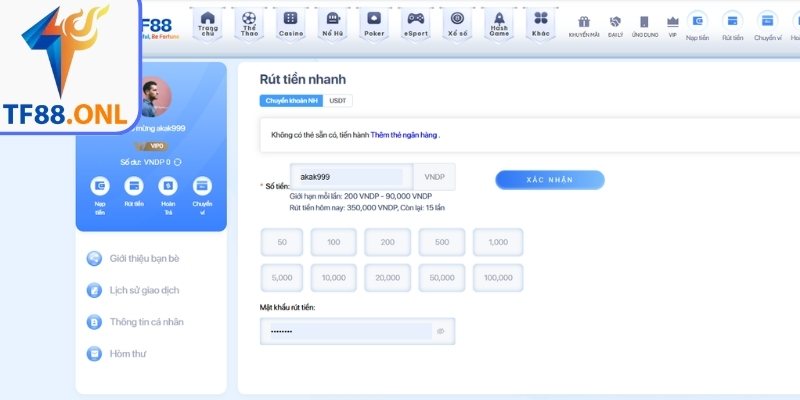Click Rút tiền in the top header

coord(732,26)
